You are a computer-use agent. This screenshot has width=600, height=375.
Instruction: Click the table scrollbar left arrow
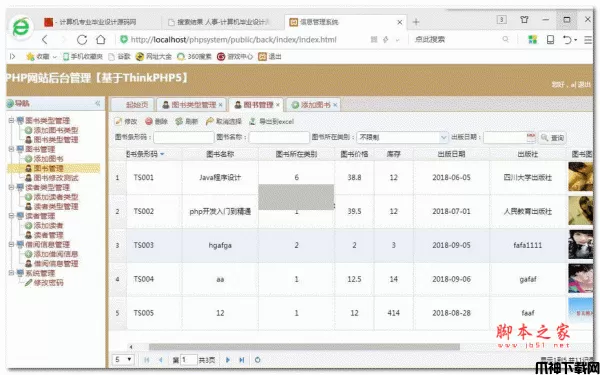tap(131, 347)
